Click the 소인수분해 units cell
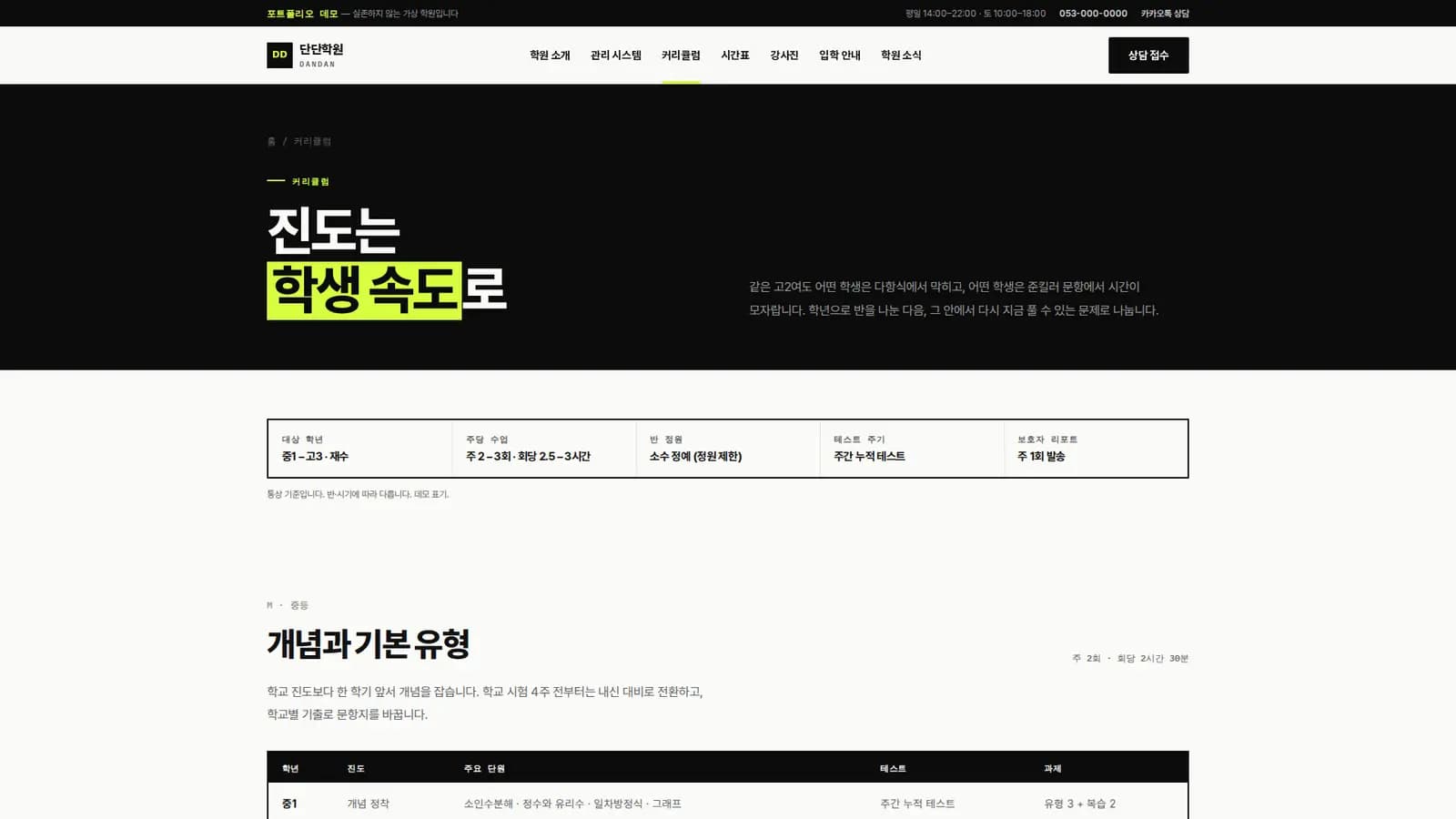Screen dimensions: 1456x819 572,804
